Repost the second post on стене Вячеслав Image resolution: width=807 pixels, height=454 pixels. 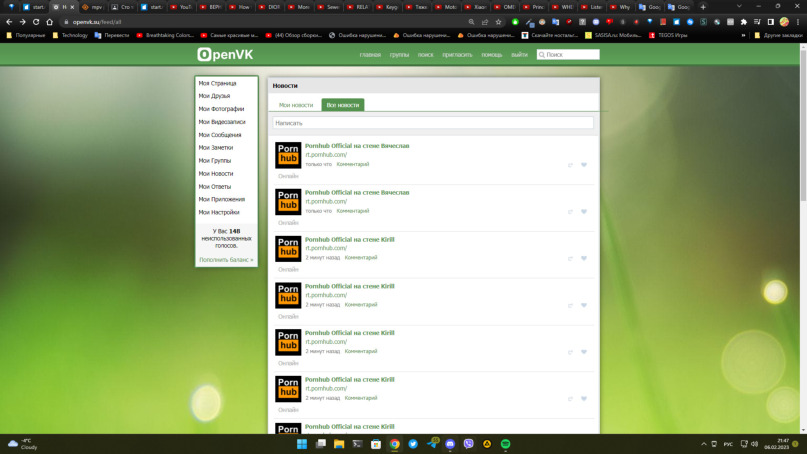570,212
